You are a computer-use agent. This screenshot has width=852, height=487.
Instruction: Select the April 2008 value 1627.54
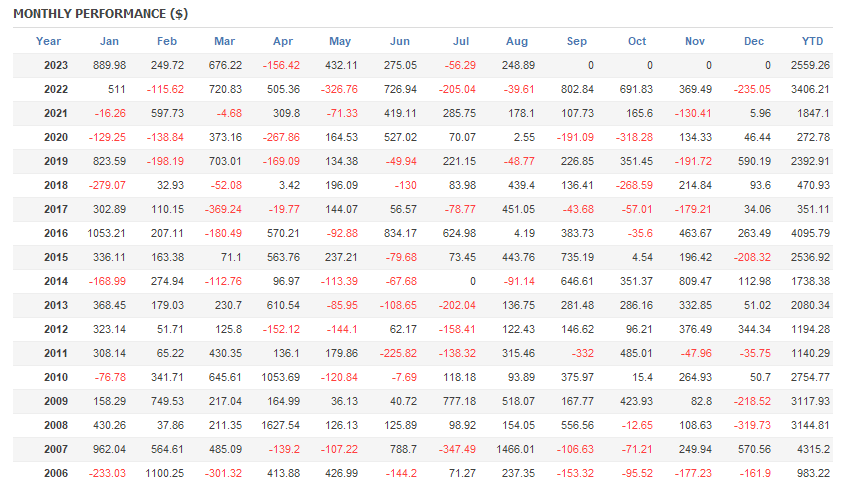click(x=280, y=425)
